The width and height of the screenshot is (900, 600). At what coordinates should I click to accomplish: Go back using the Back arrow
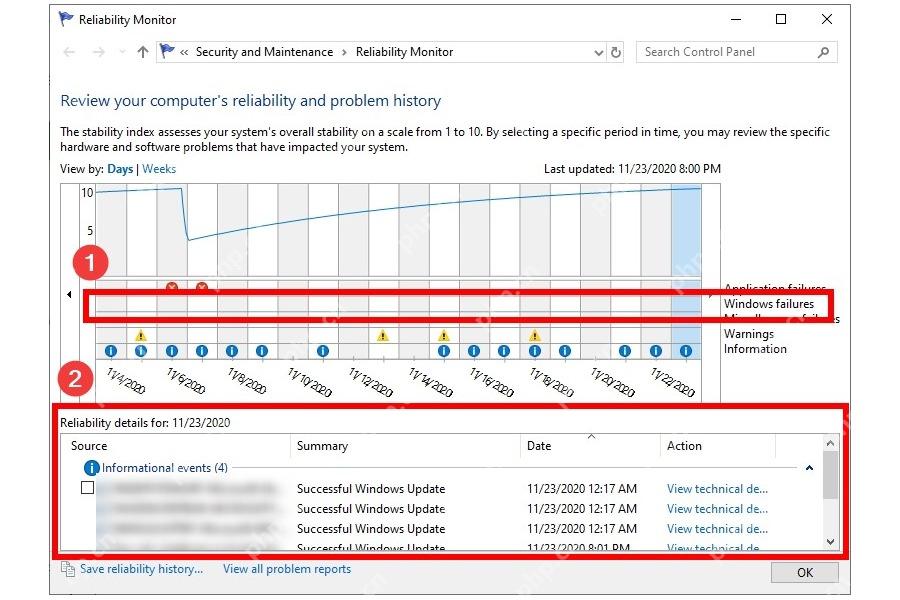coord(69,52)
